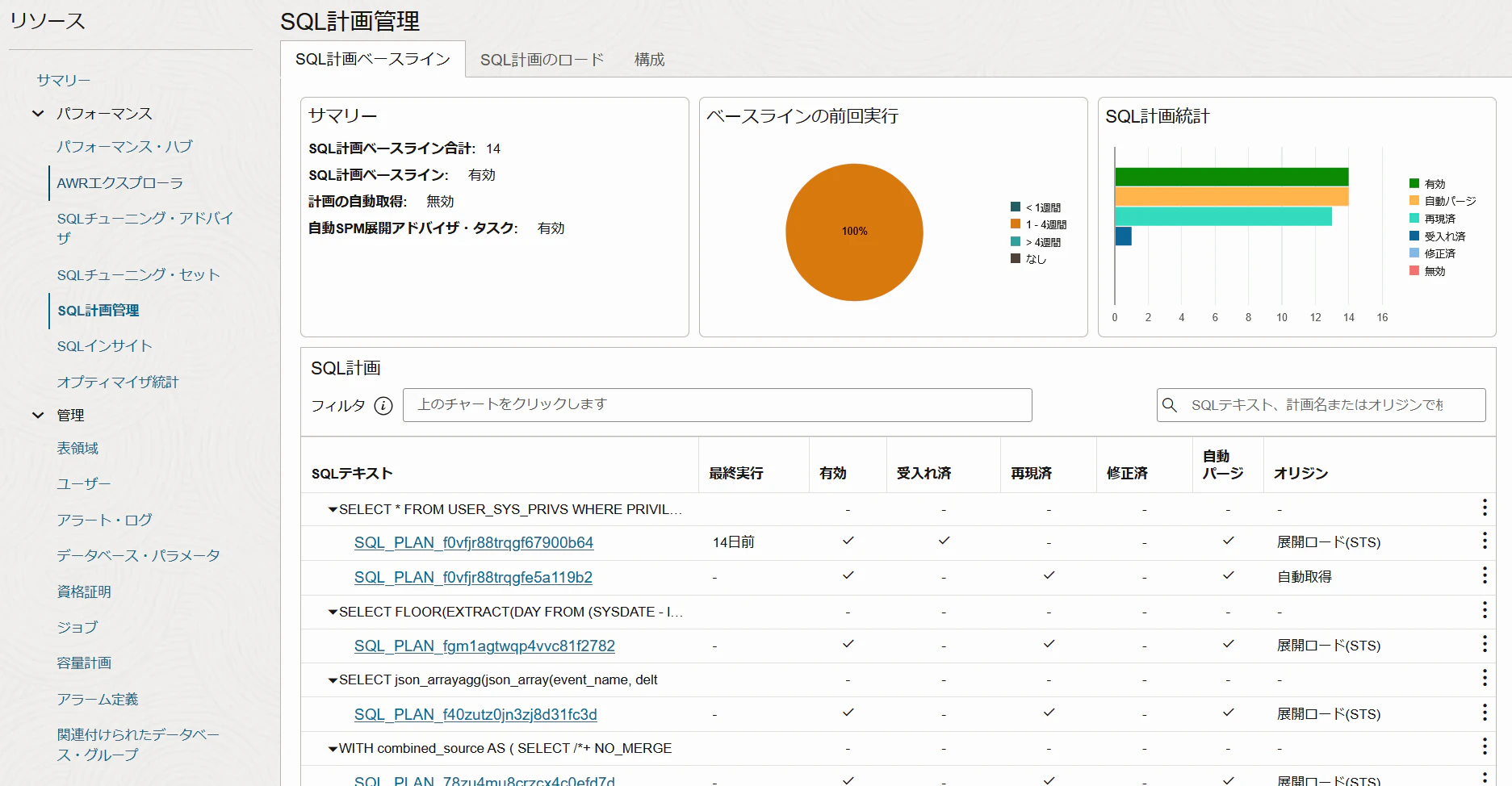Click the 無効 legend swatch in SQL計画統計
Image resolution: width=1512 pixels, height=786 pixels.
[1414, 271]
